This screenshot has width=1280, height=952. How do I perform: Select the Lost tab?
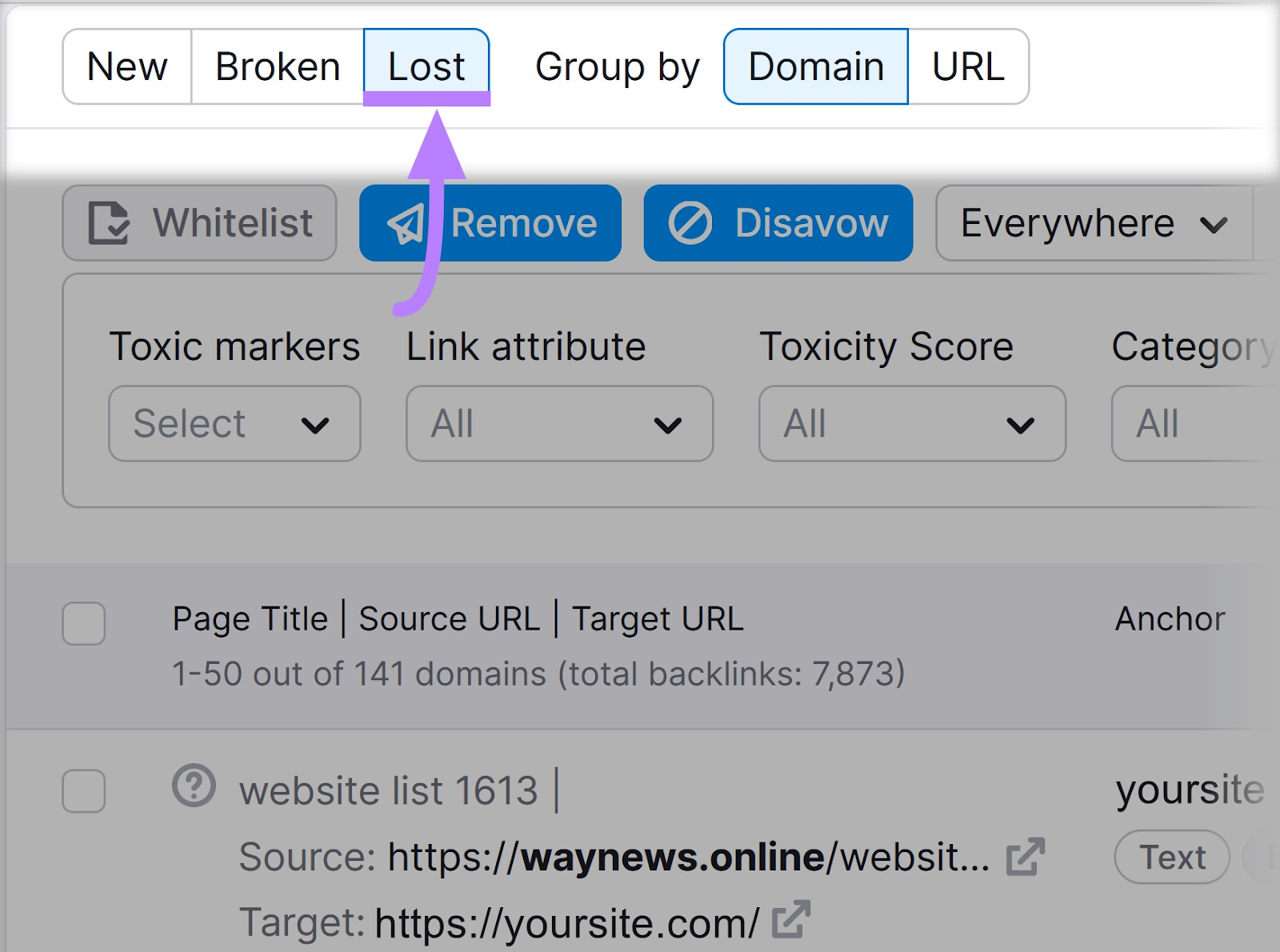click(x=426, y=66)
